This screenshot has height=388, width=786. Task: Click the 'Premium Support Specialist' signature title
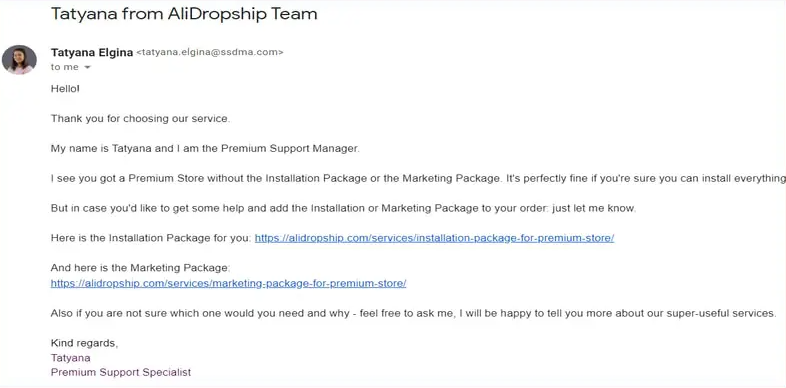point(121,372)
